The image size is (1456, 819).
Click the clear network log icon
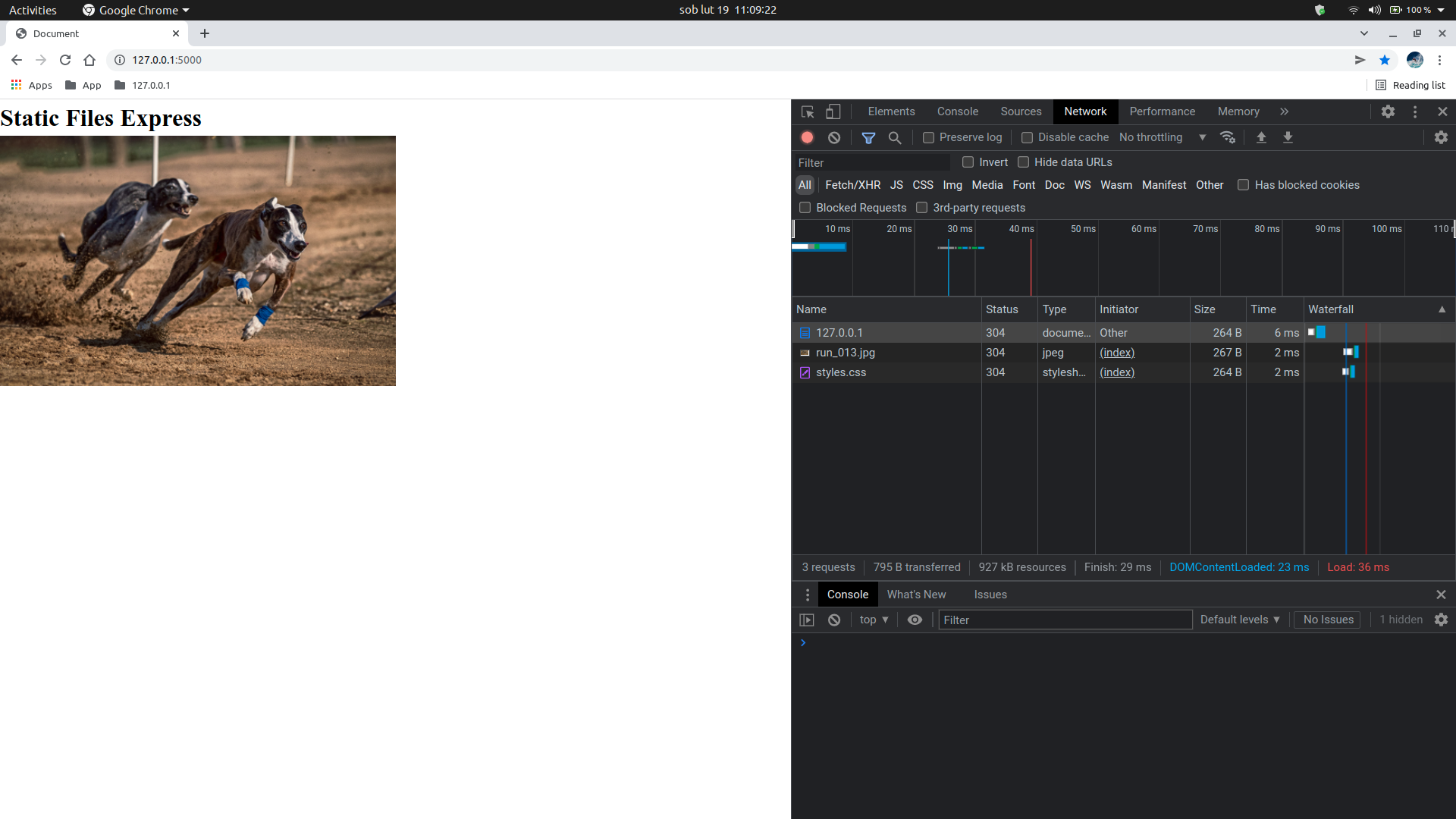[x=834, y=137]
